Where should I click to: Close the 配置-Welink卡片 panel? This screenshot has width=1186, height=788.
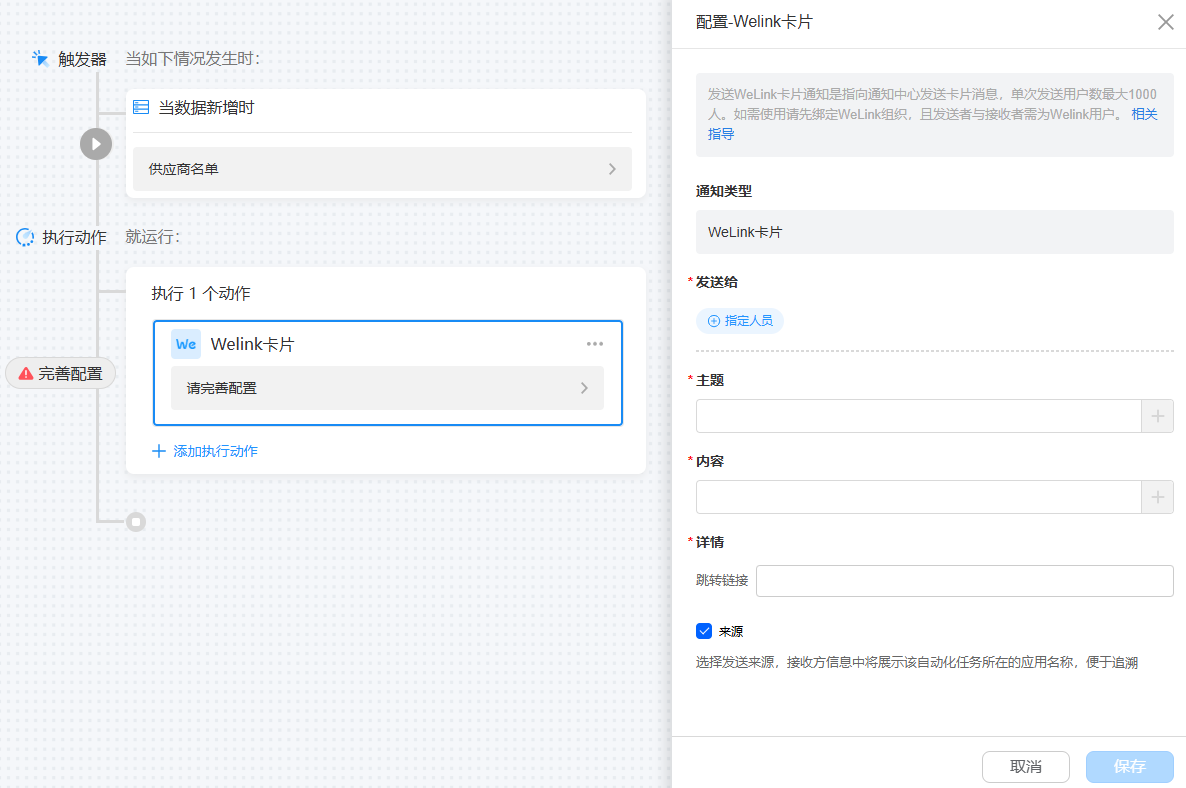1166,23
